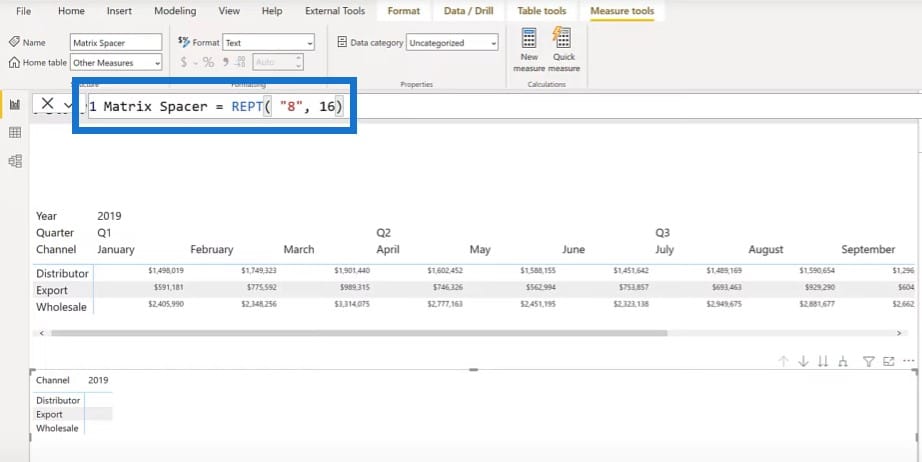Image resolution: width=922 pixels, height=462 pixels.
Task: Open the Model view icon
Action: tap(15, 161)
